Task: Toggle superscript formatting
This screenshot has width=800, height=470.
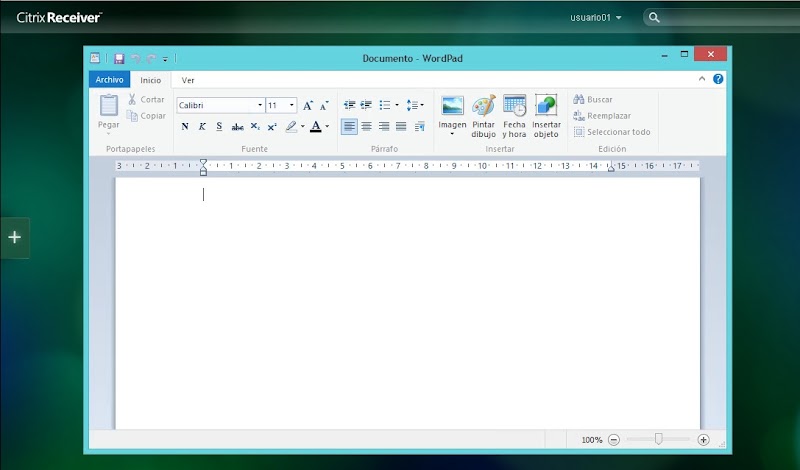Action: click(x=272, y=127)
